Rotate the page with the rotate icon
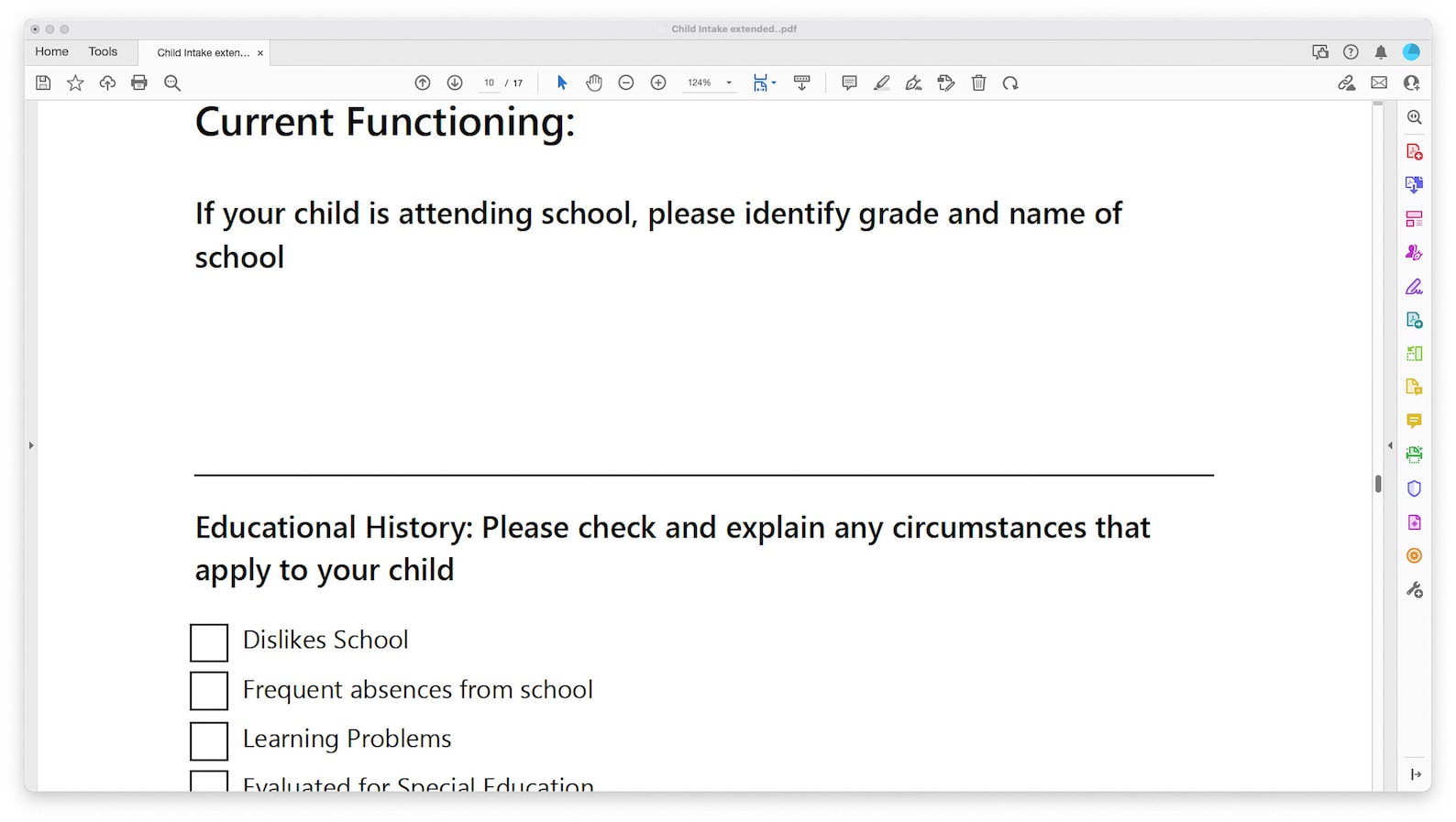The width and height of the screenshot is (1456, 822). 1010,83
